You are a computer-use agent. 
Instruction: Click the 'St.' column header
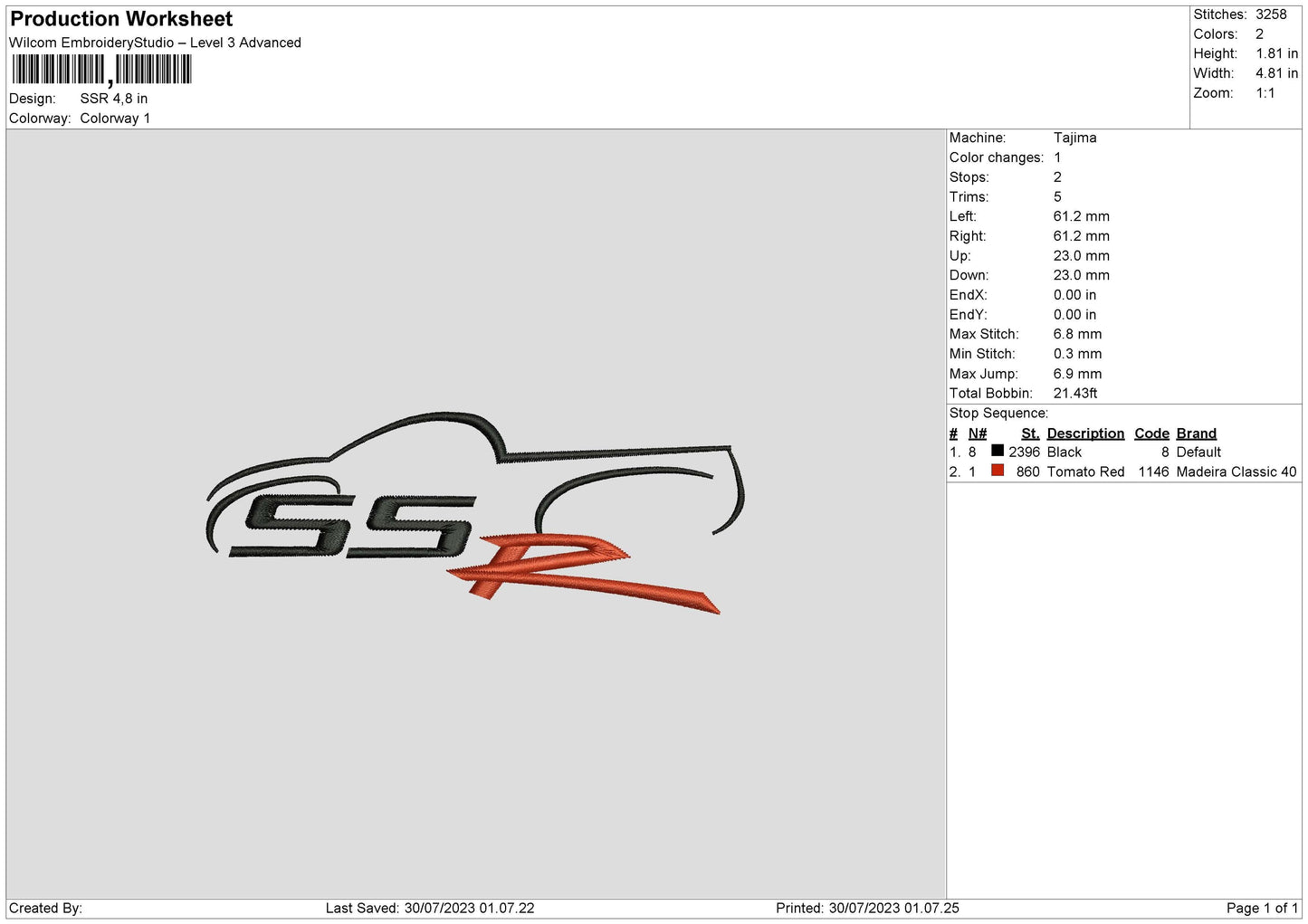(x=1030, y=433)
